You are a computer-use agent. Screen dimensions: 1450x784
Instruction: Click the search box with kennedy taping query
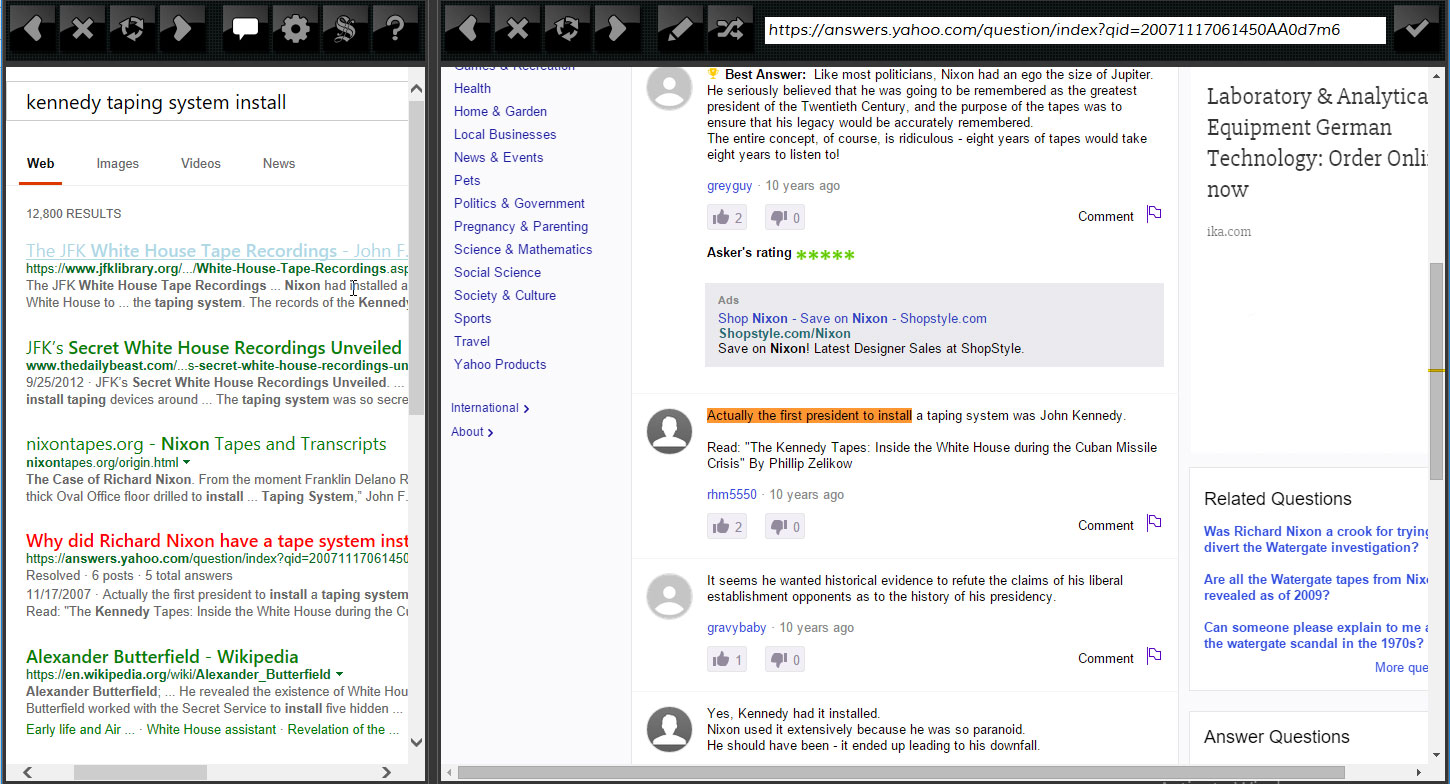click(208, 102)
